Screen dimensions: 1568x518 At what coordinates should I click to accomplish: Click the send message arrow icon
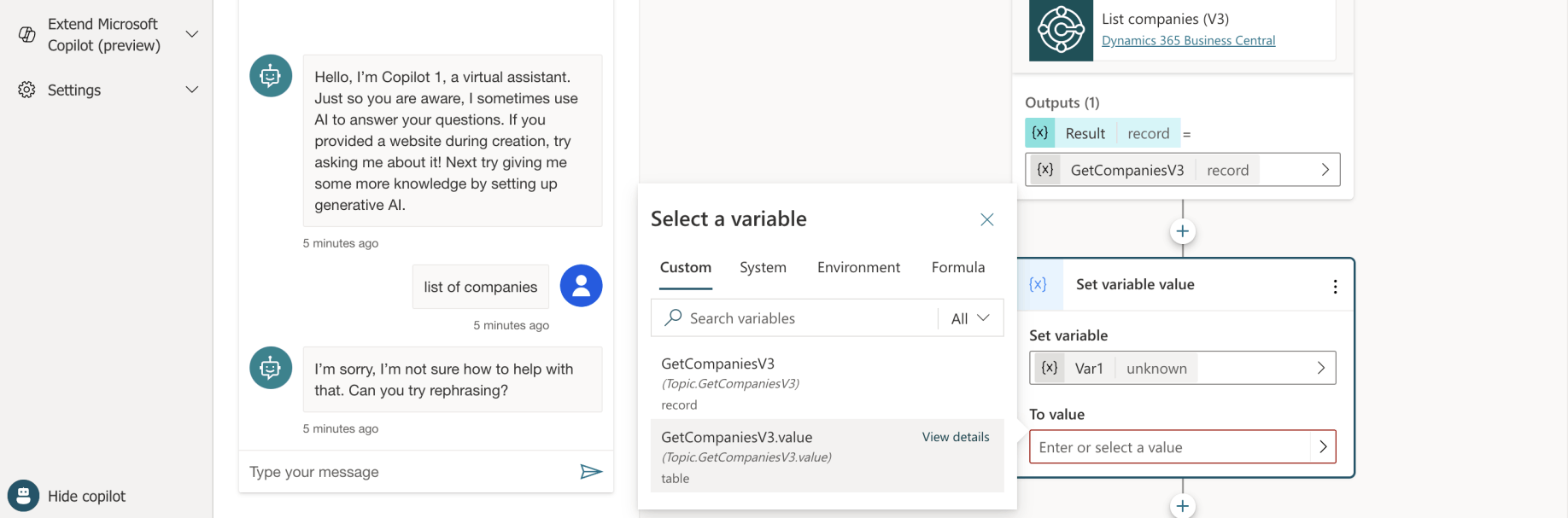591,472
